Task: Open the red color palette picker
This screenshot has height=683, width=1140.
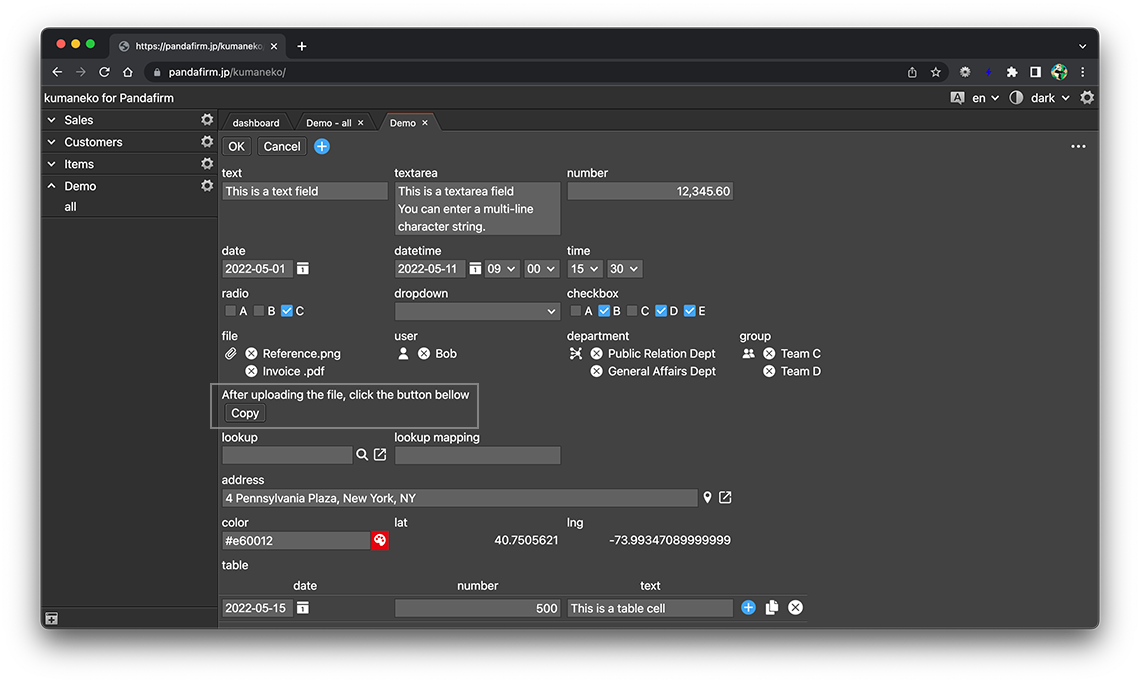Action: 380,540
